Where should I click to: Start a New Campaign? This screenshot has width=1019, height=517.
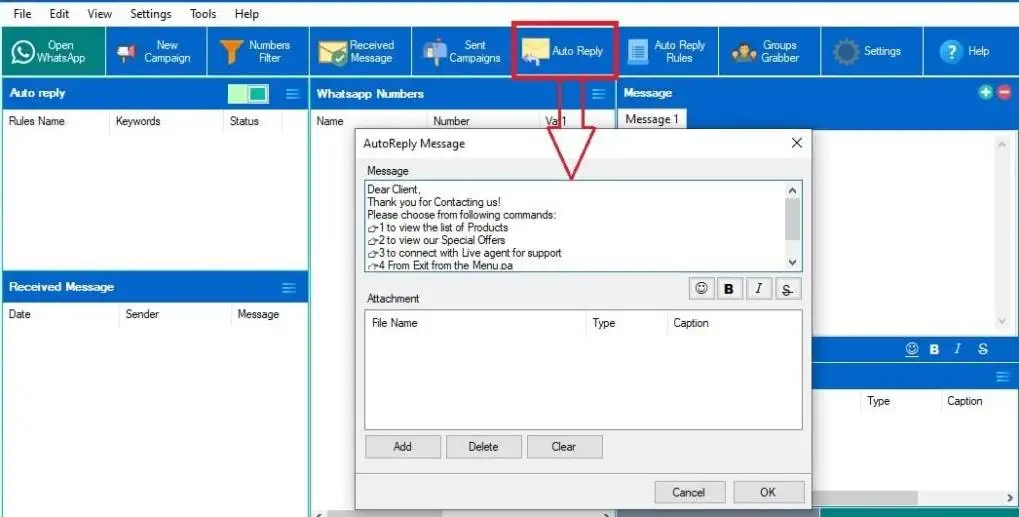pyautogui.click(x=156, y=51)
